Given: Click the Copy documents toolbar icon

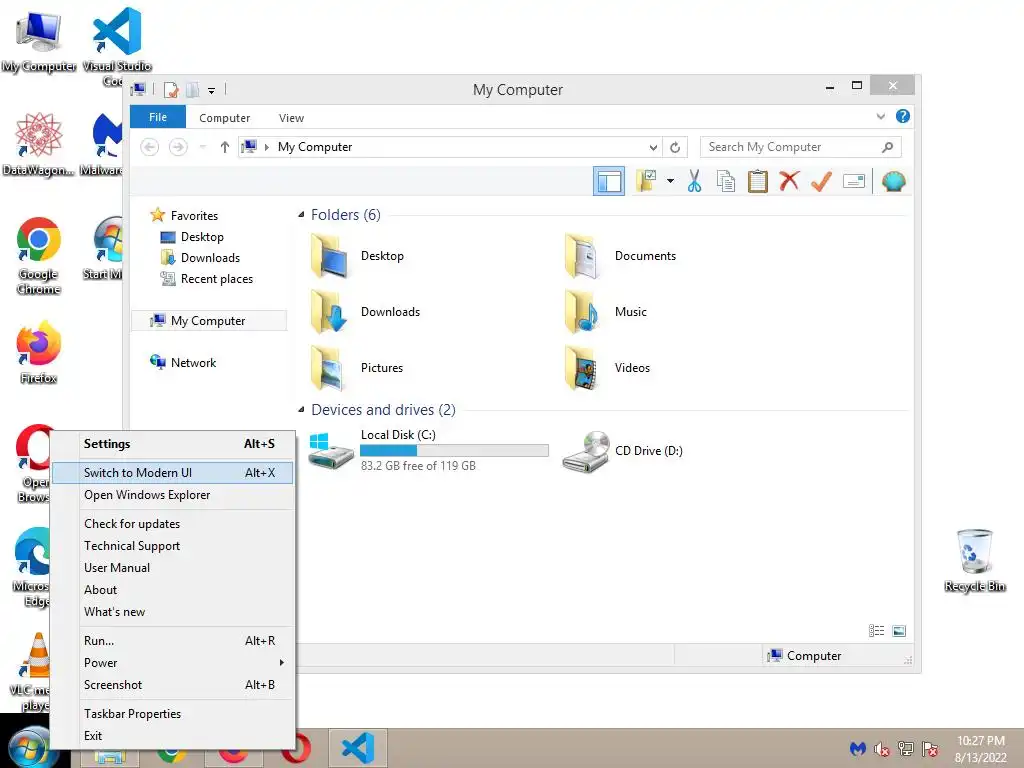Looking at the screenshot, I should (726, 182).
